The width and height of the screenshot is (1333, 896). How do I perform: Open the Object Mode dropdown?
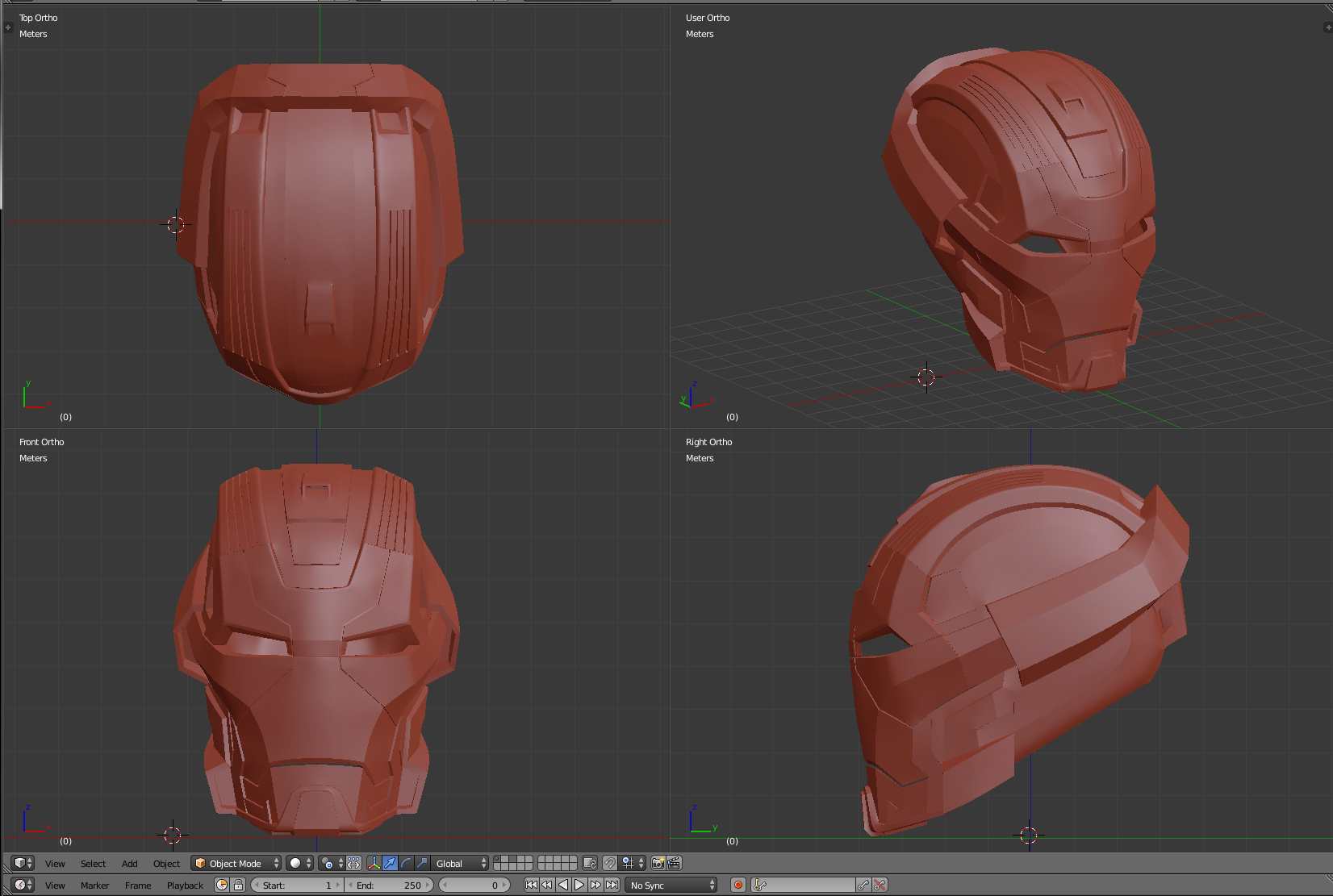click(236, 863)
